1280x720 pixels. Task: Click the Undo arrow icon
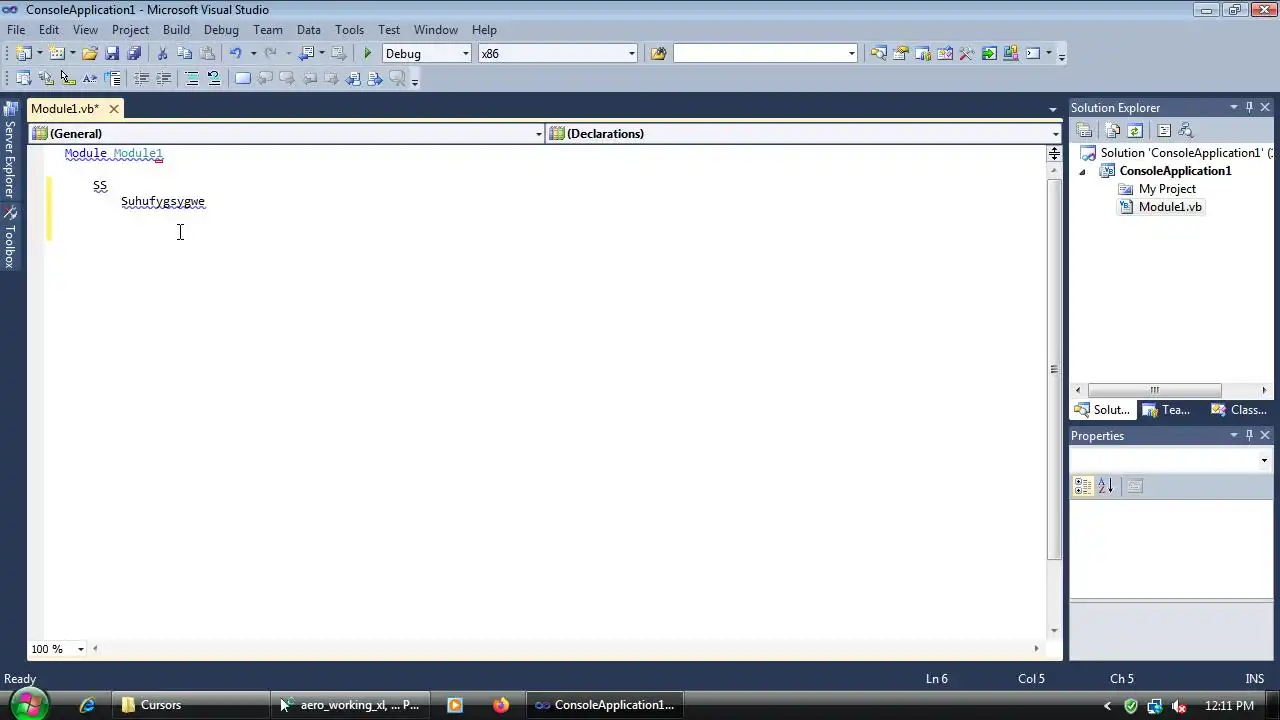[x=235, y=53]
